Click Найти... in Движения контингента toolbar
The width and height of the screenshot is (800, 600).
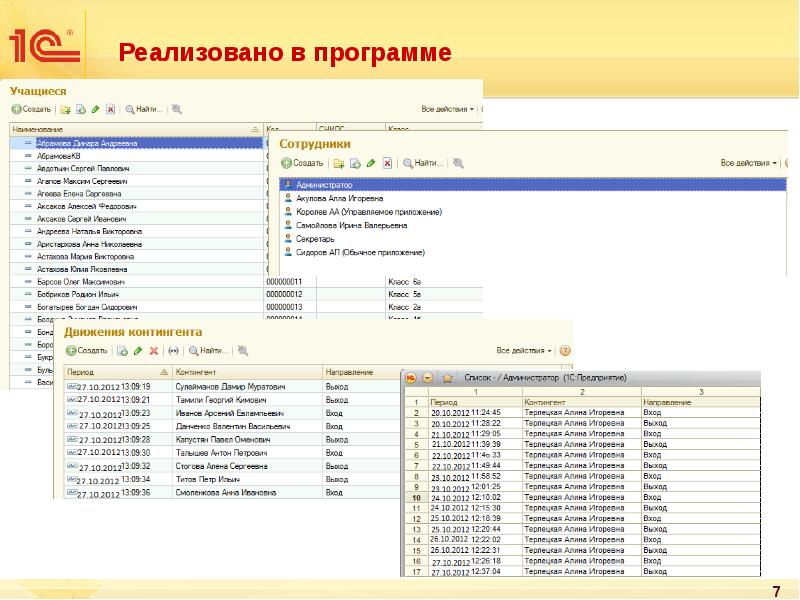208,351
